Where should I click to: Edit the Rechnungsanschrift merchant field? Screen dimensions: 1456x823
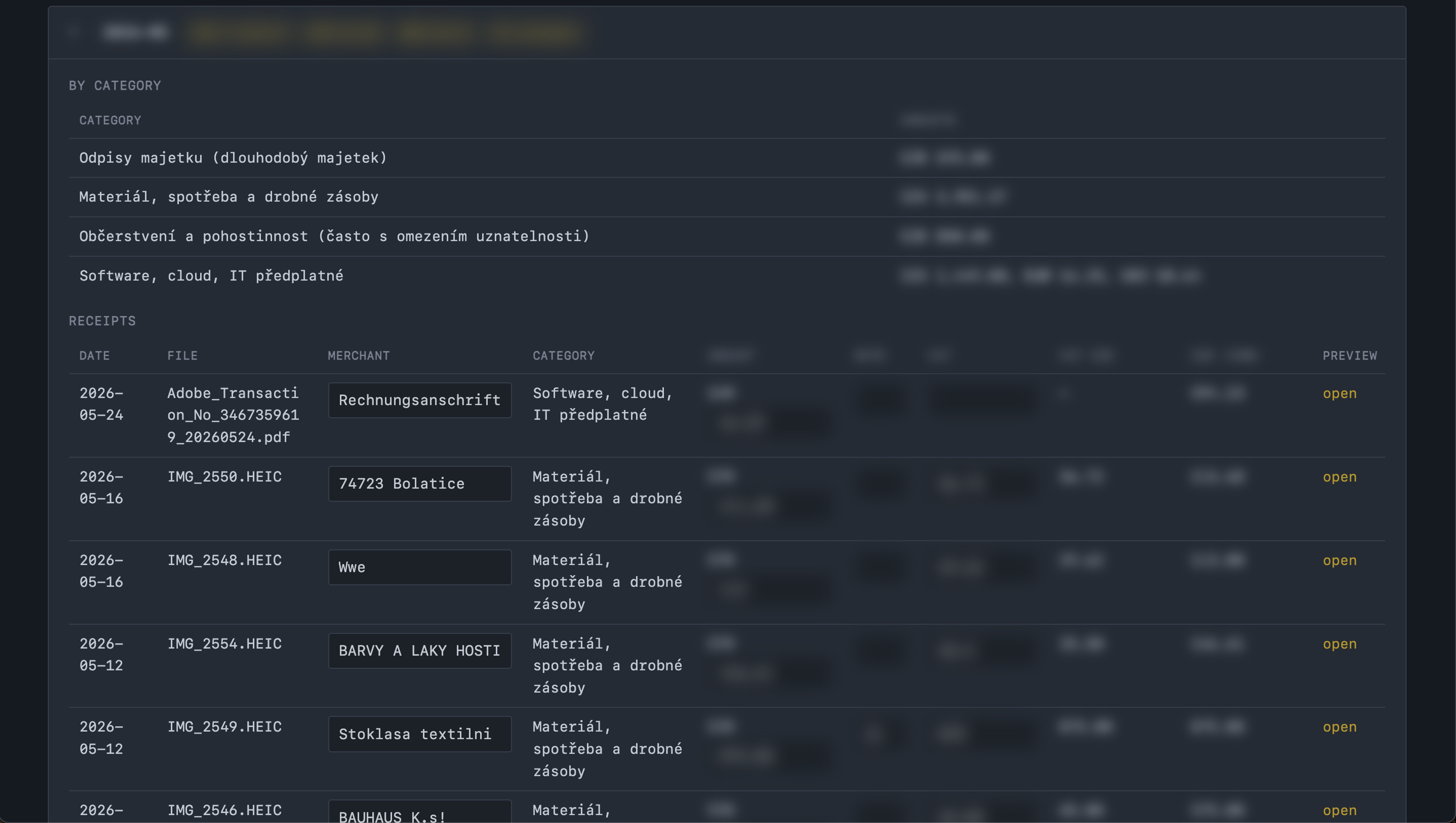pos(420,400)
